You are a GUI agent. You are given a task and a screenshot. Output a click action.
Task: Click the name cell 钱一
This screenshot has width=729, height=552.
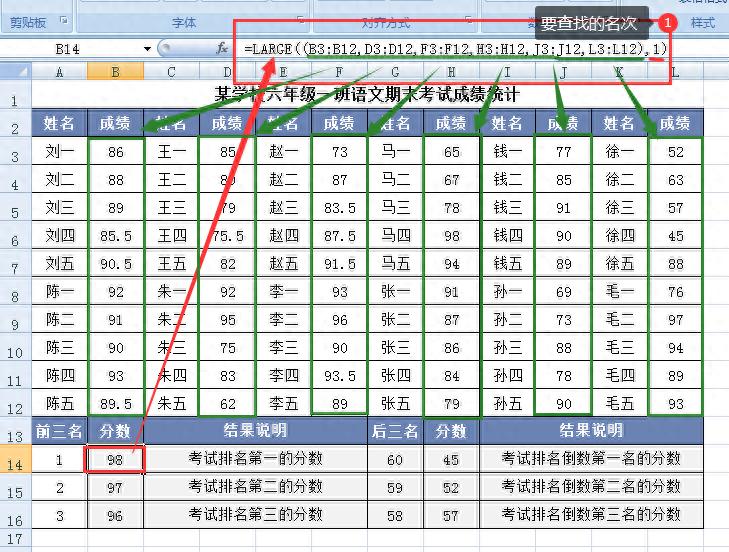point(507,152)
